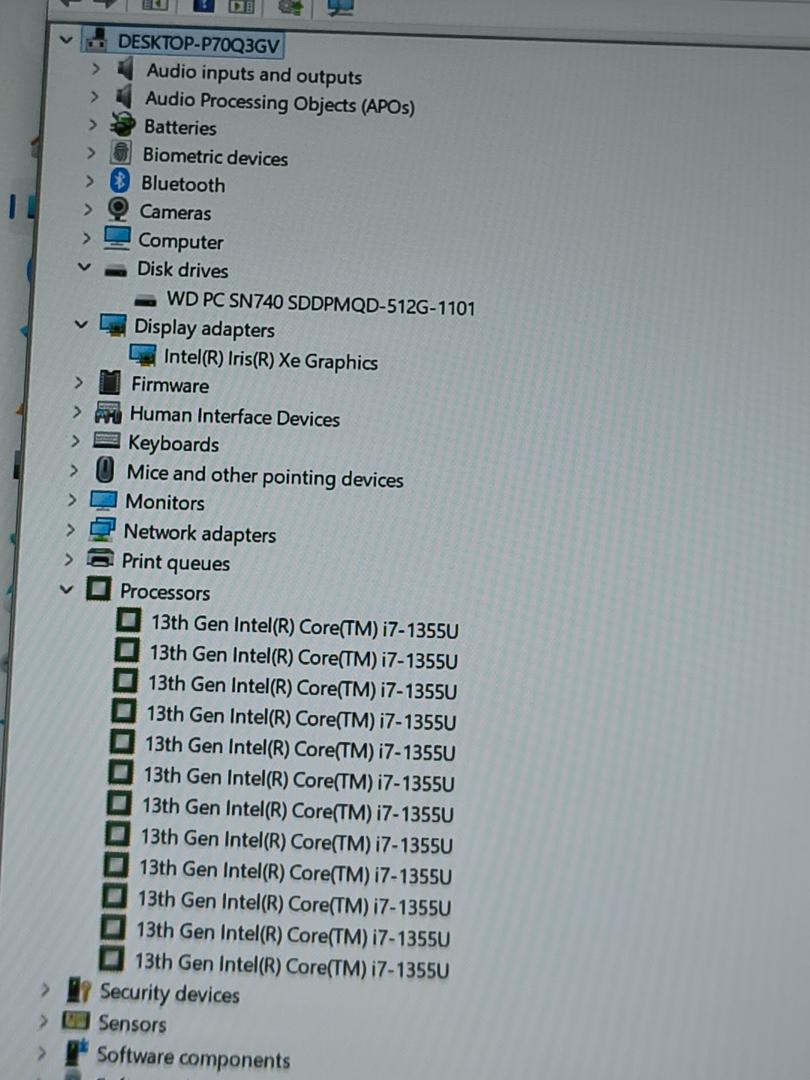This screenshot has width=810, height=1080.
Task: Expand the Keyboards category arrow
Action: coord(76,441)
